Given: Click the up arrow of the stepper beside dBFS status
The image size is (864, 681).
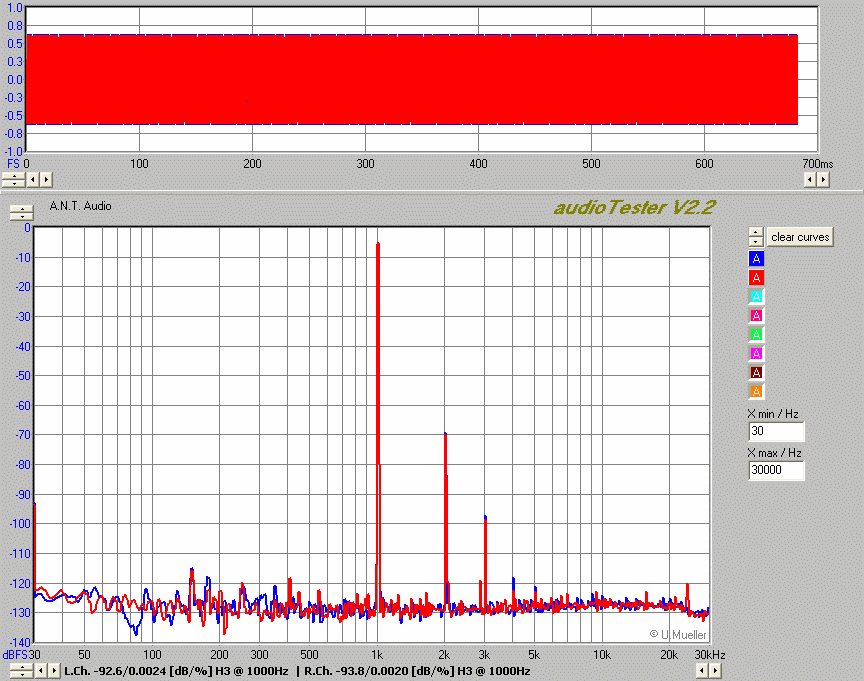Looking at the screenshot, I should point(22,668).
